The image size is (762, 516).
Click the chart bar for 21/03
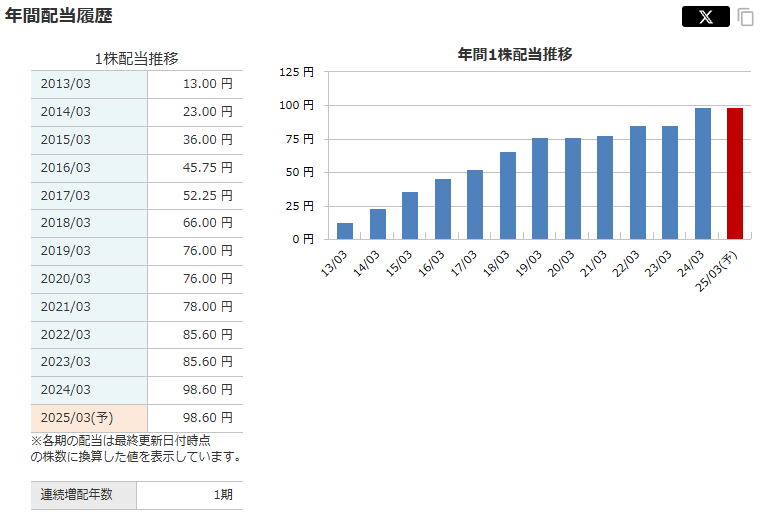(605, 188)
